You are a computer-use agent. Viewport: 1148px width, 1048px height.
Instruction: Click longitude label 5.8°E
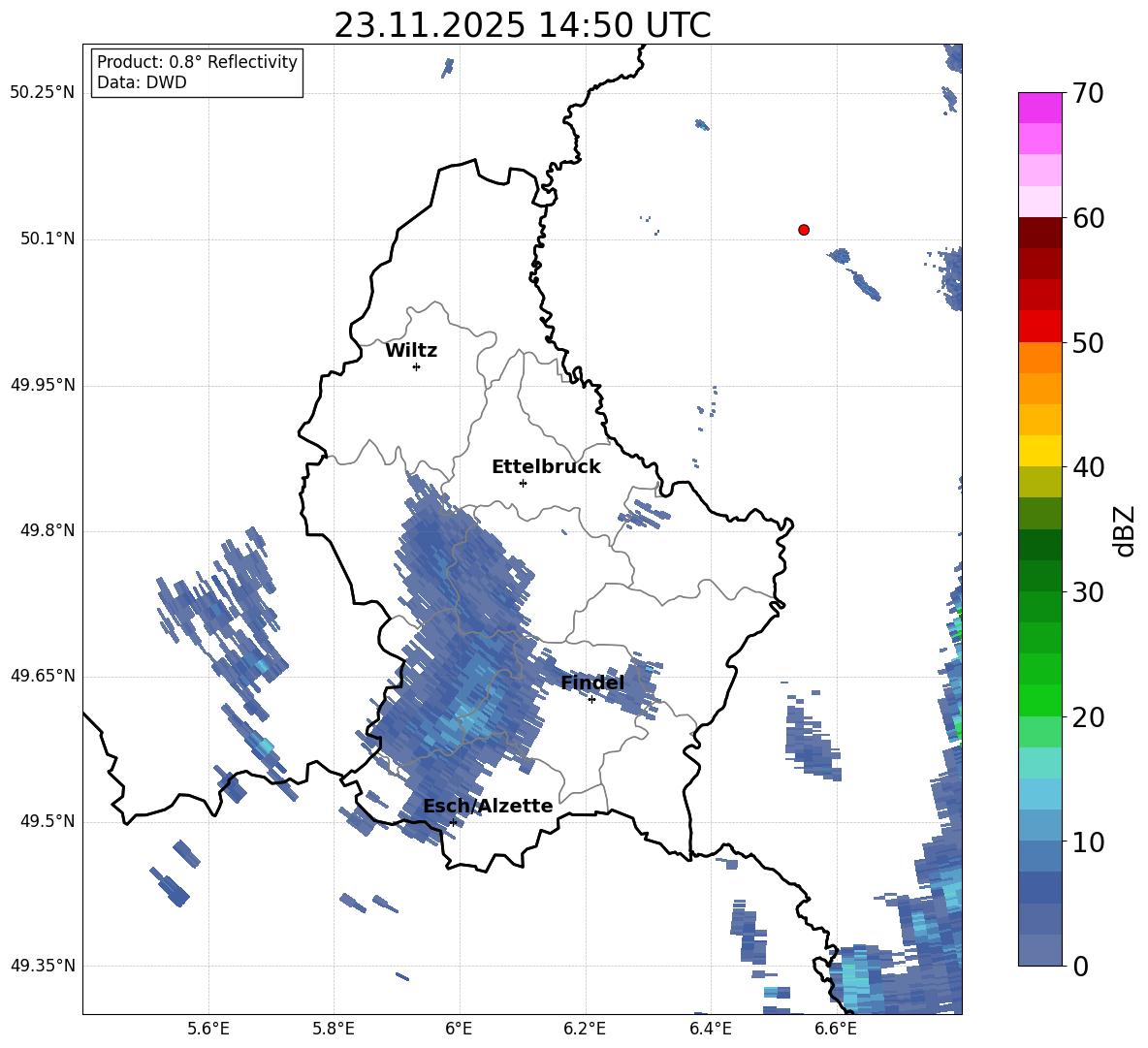click(x=334, y=1029)
